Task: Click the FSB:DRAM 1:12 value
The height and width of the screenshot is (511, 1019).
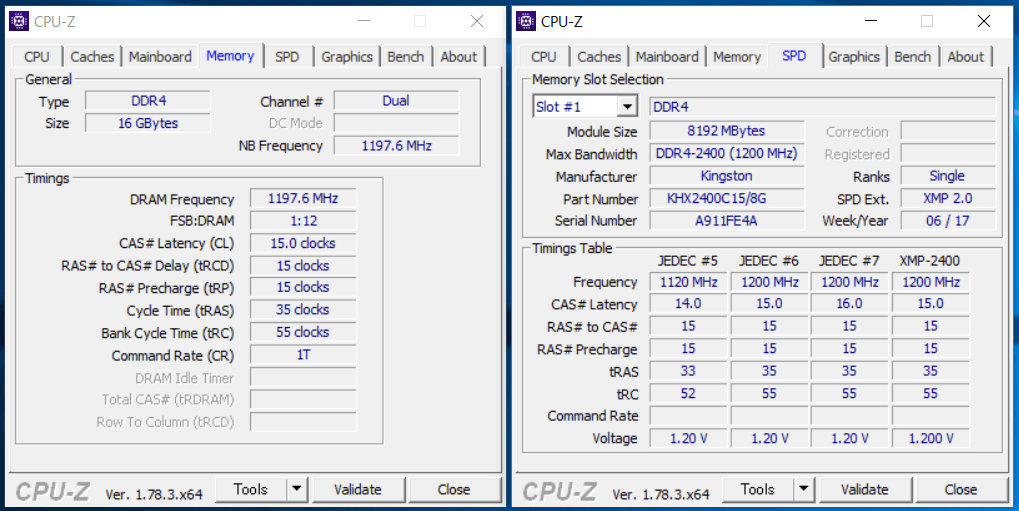Action: (303, 221)
